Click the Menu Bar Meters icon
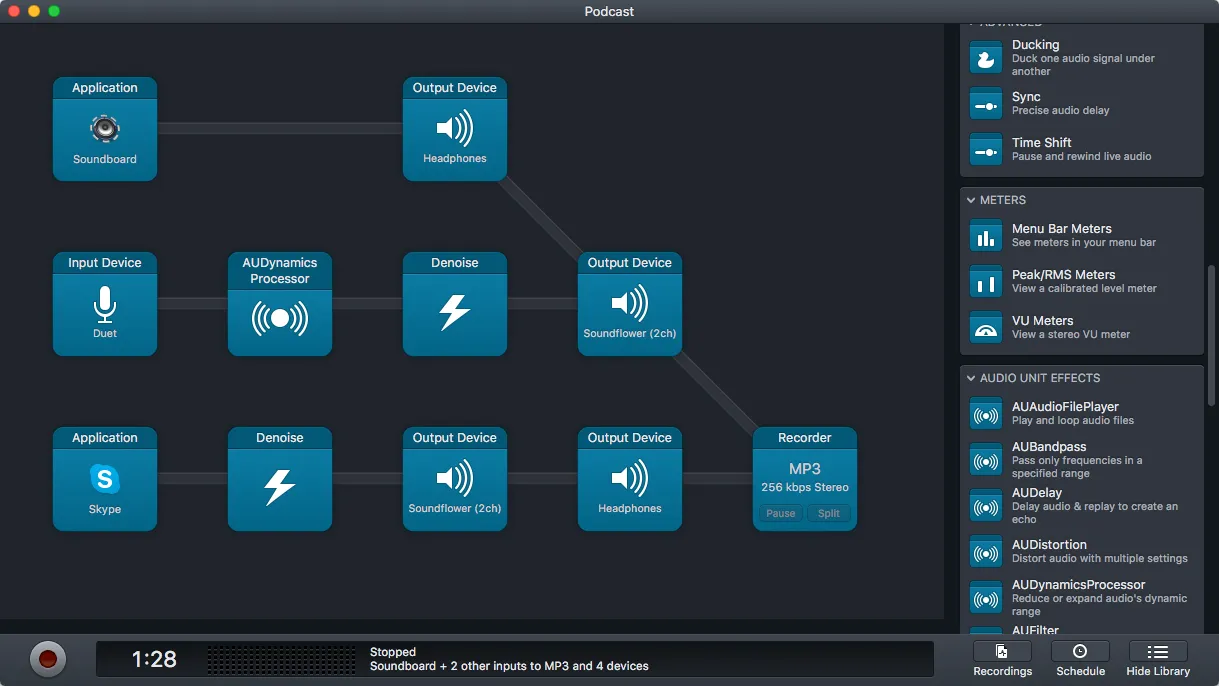The image size is (1219, 686). coord(986,236)
